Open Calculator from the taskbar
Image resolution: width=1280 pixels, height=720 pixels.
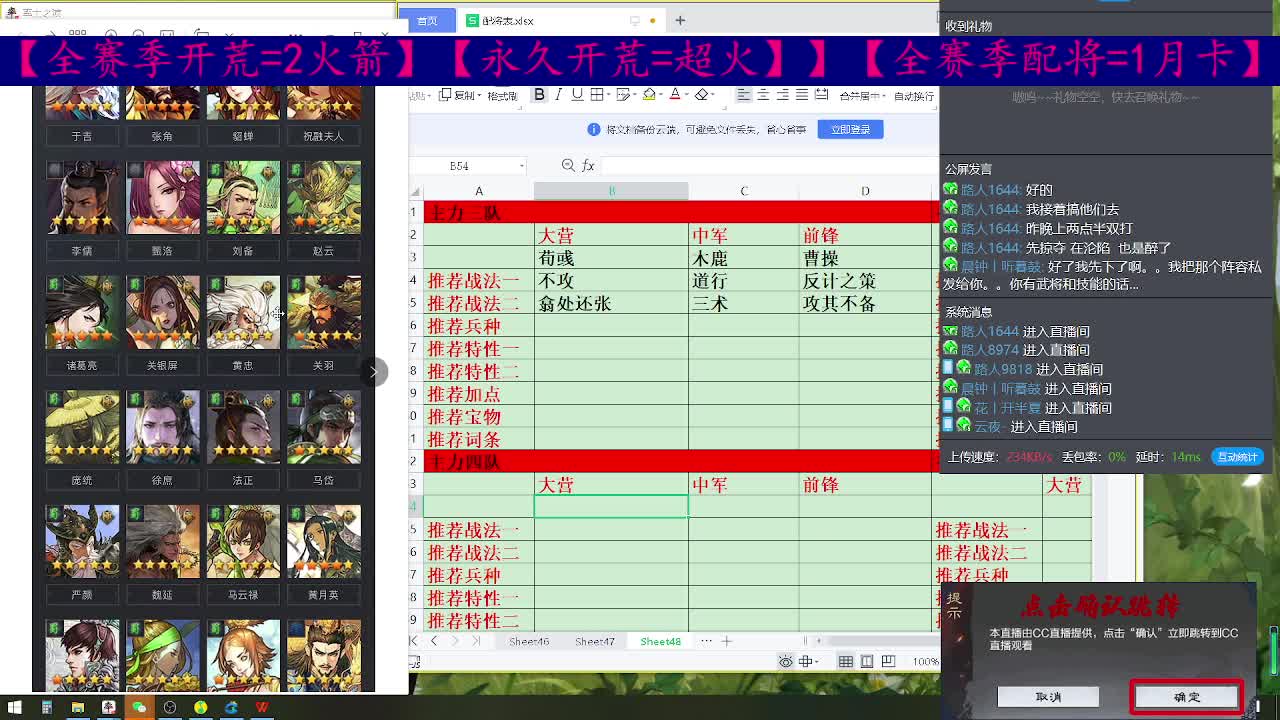pos(46,708)
